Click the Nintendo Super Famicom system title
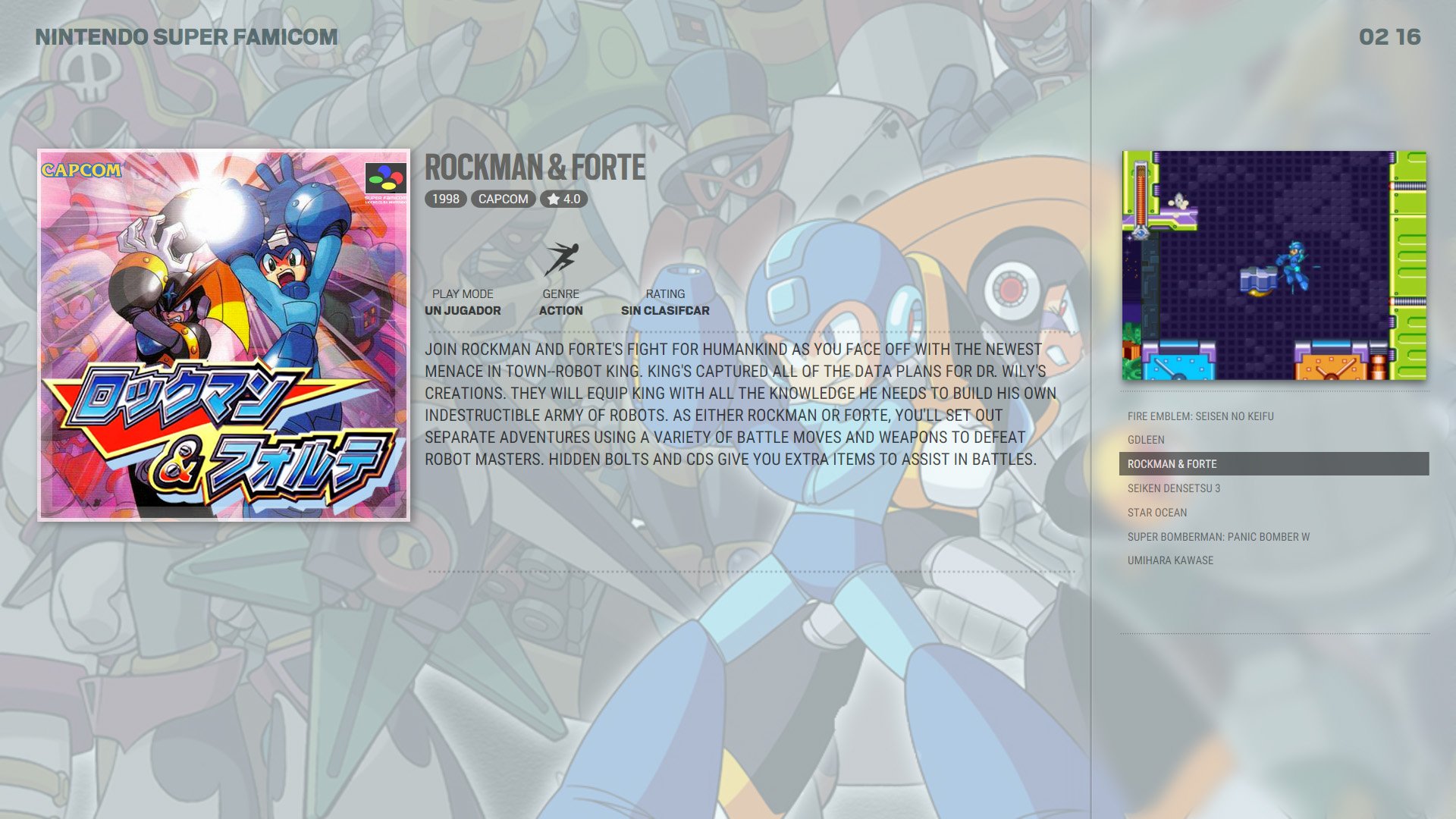The image size is (1456, 819). 187,37
